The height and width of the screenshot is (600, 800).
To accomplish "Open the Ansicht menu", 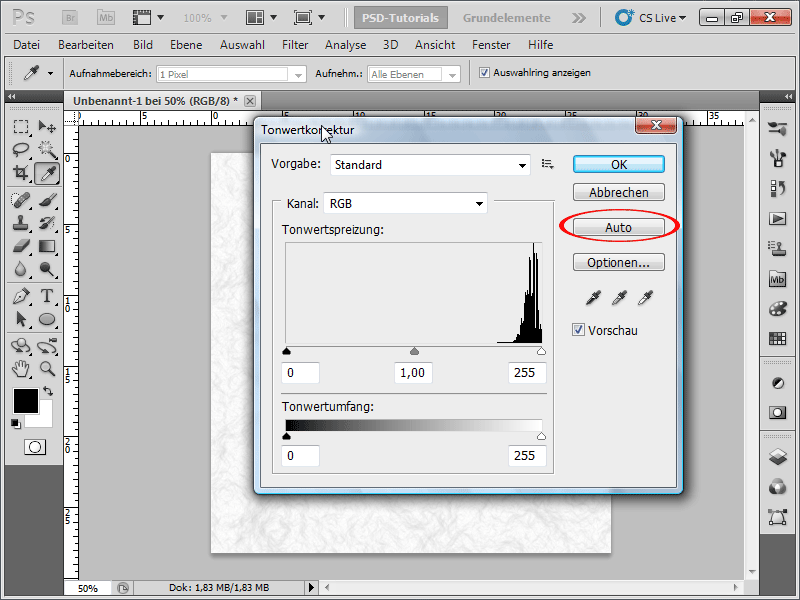I will tap(435, 45).
